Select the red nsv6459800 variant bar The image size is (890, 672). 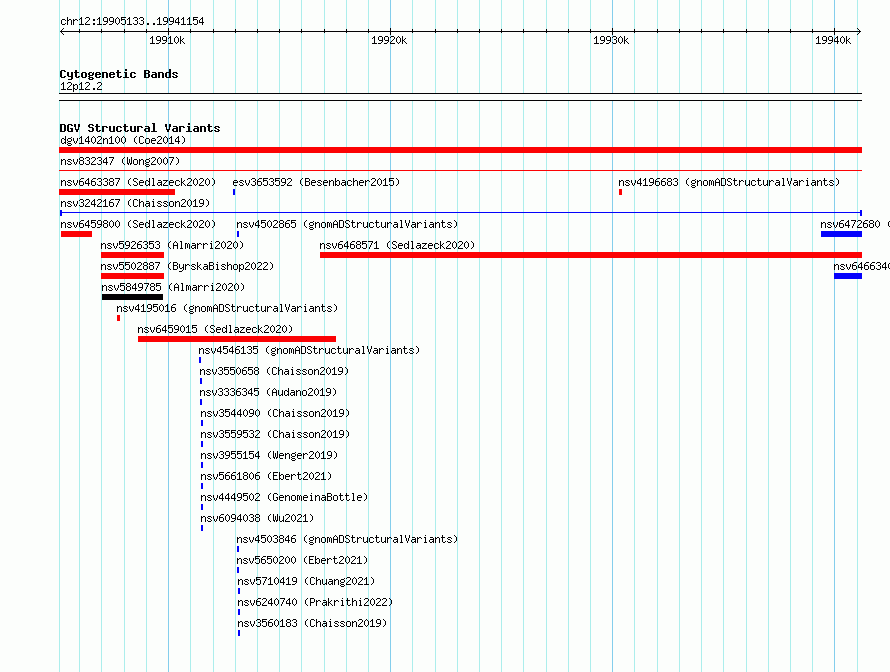pos(76,234)
